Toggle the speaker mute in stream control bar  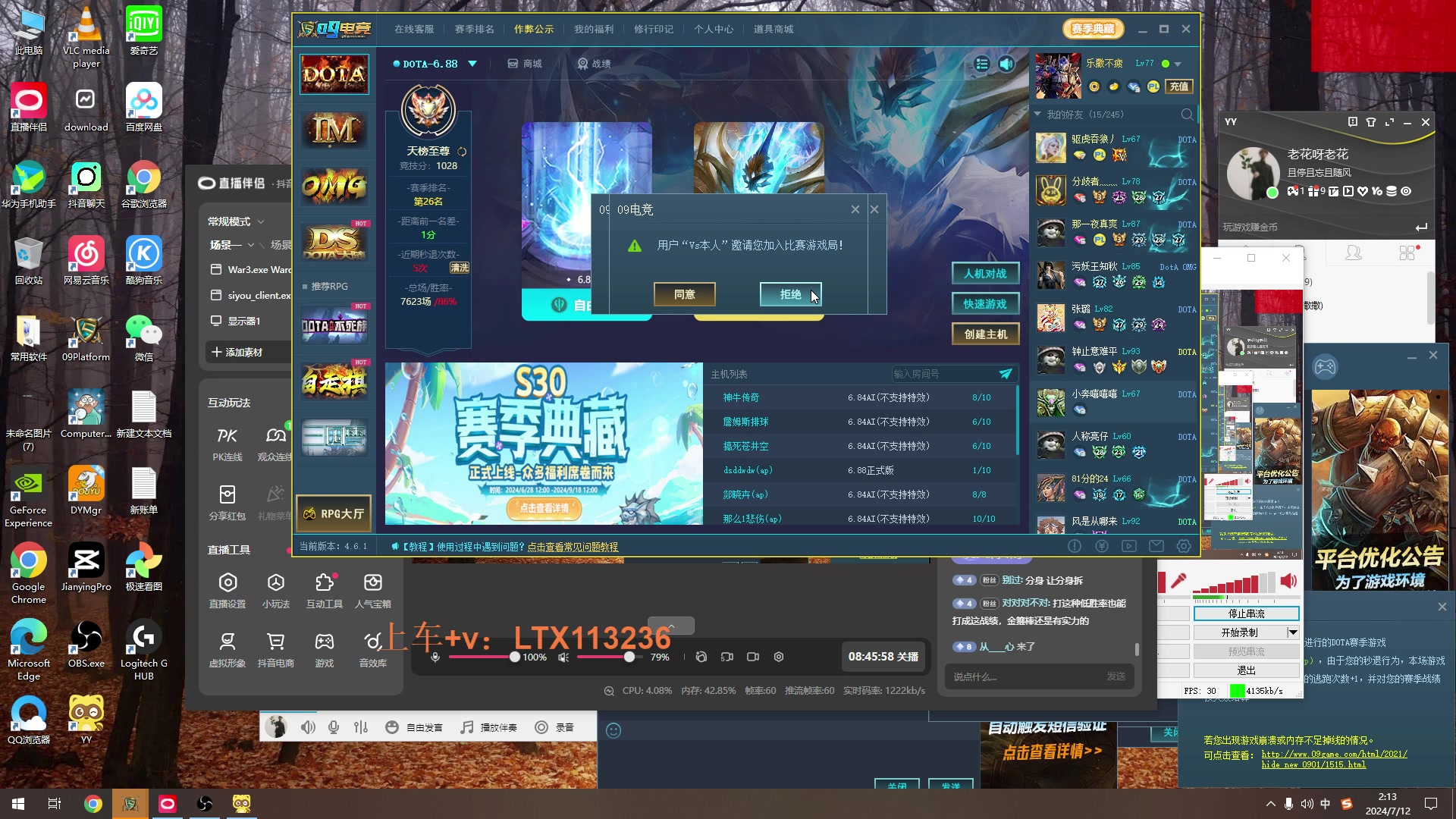[x=563, y=657]
